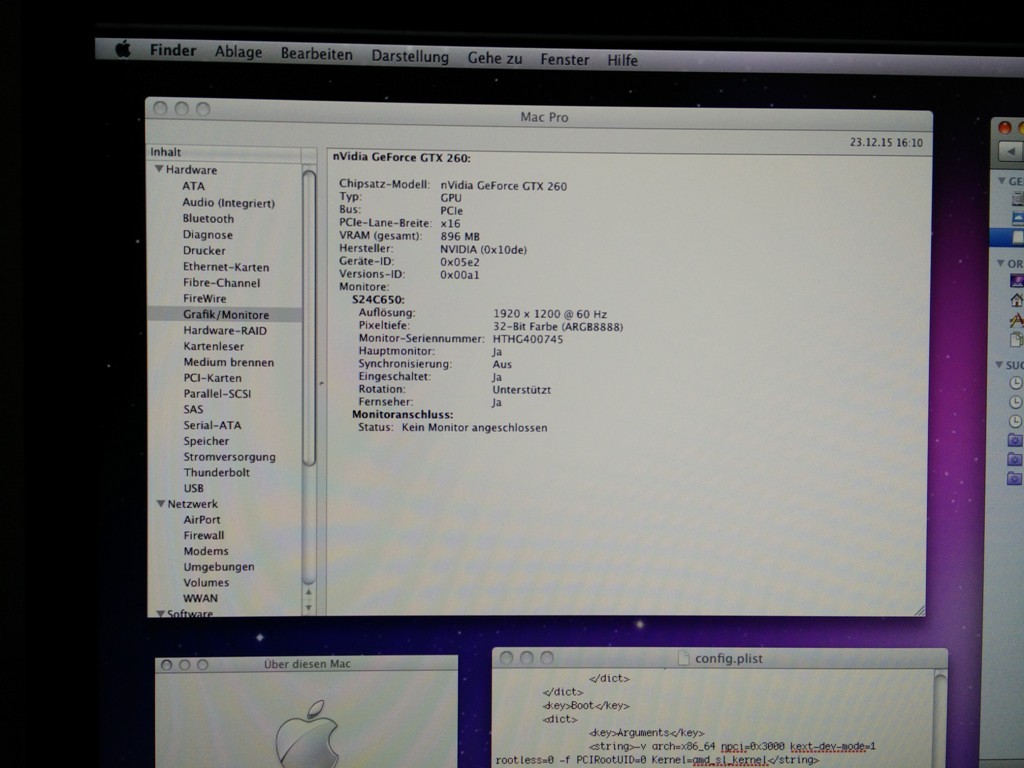Select the Documents icon in Finder sidebar

1017,340
